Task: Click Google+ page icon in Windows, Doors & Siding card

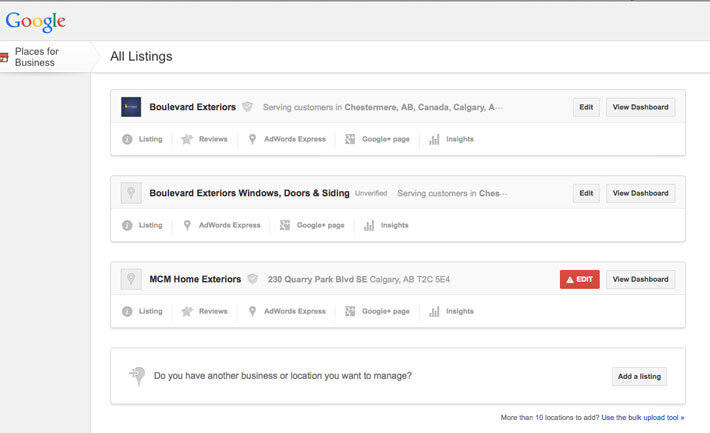Action: (285, 225)
